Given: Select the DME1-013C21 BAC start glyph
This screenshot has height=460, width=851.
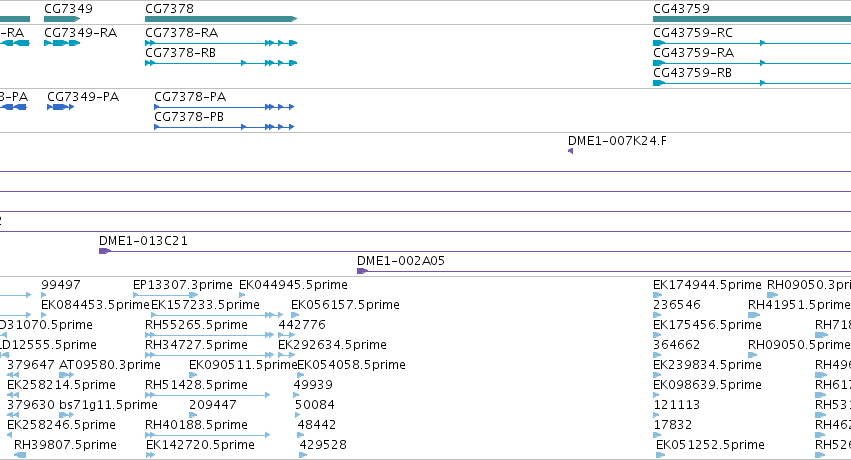Looking at the screenshot, I should tap(105, 251).
